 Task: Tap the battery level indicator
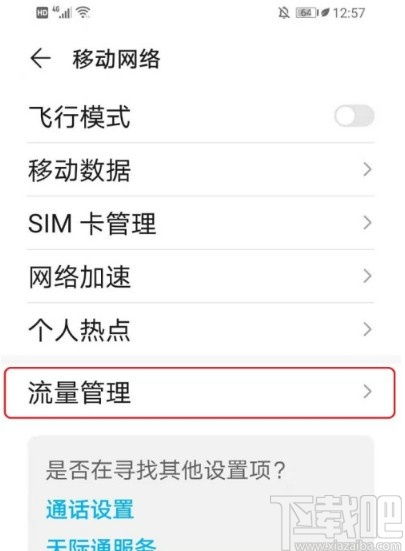307,13
